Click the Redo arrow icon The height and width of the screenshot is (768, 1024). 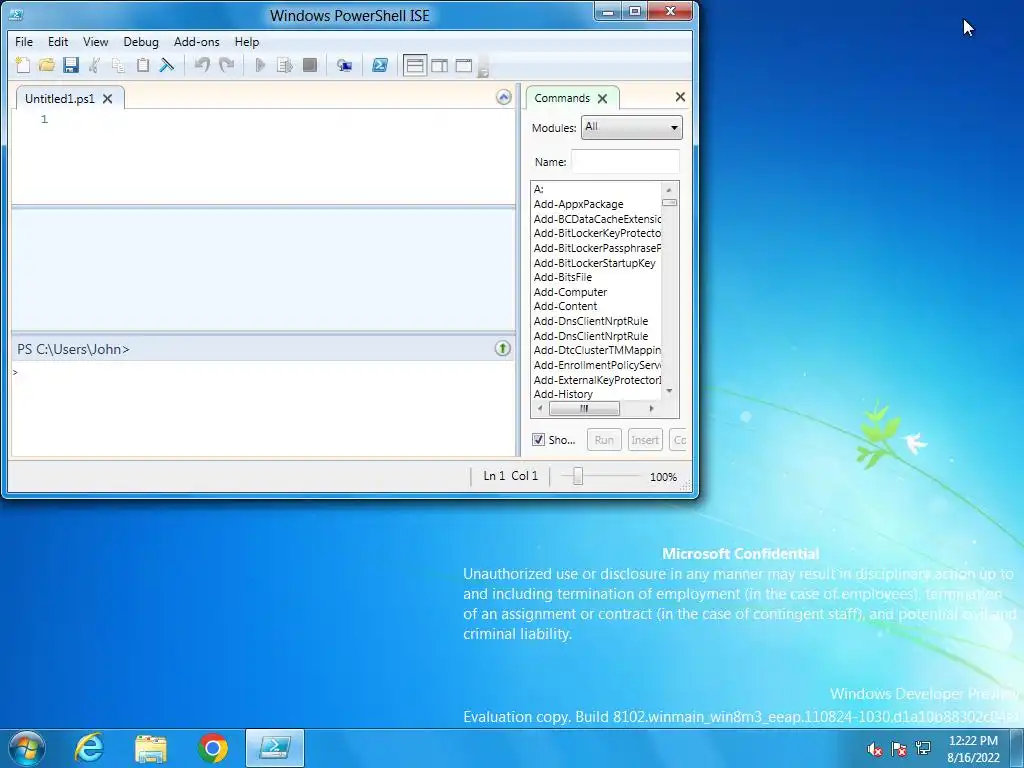(226, 65)
